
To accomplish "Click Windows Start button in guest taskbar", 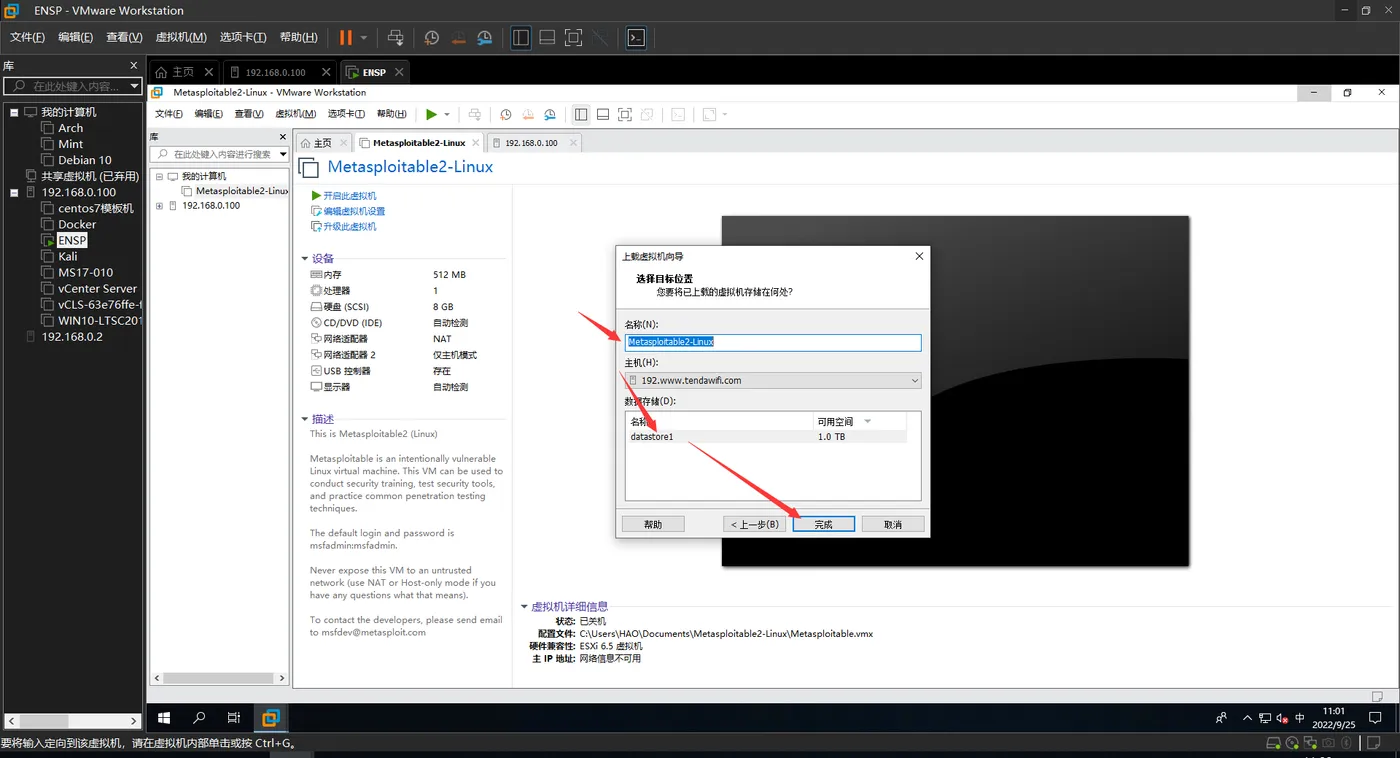I will pos(164,718).
